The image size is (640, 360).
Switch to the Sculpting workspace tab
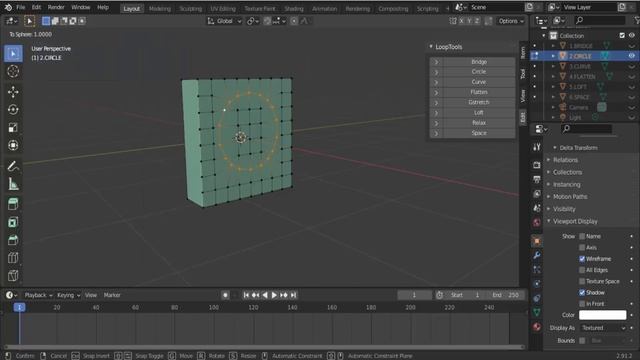click(x=191, y=9)
